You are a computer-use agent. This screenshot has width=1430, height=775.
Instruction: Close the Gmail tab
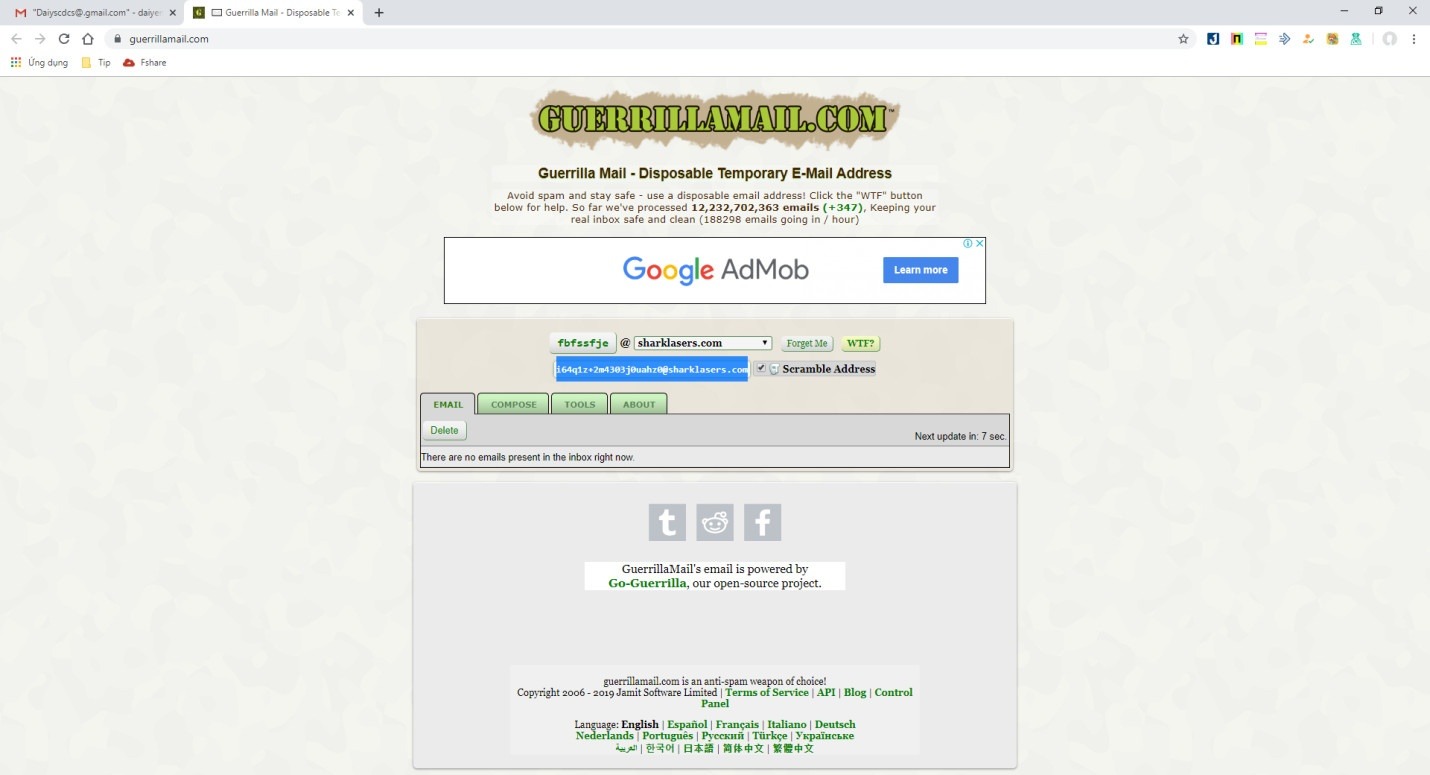pyautogui.click(x=171, y=13)
